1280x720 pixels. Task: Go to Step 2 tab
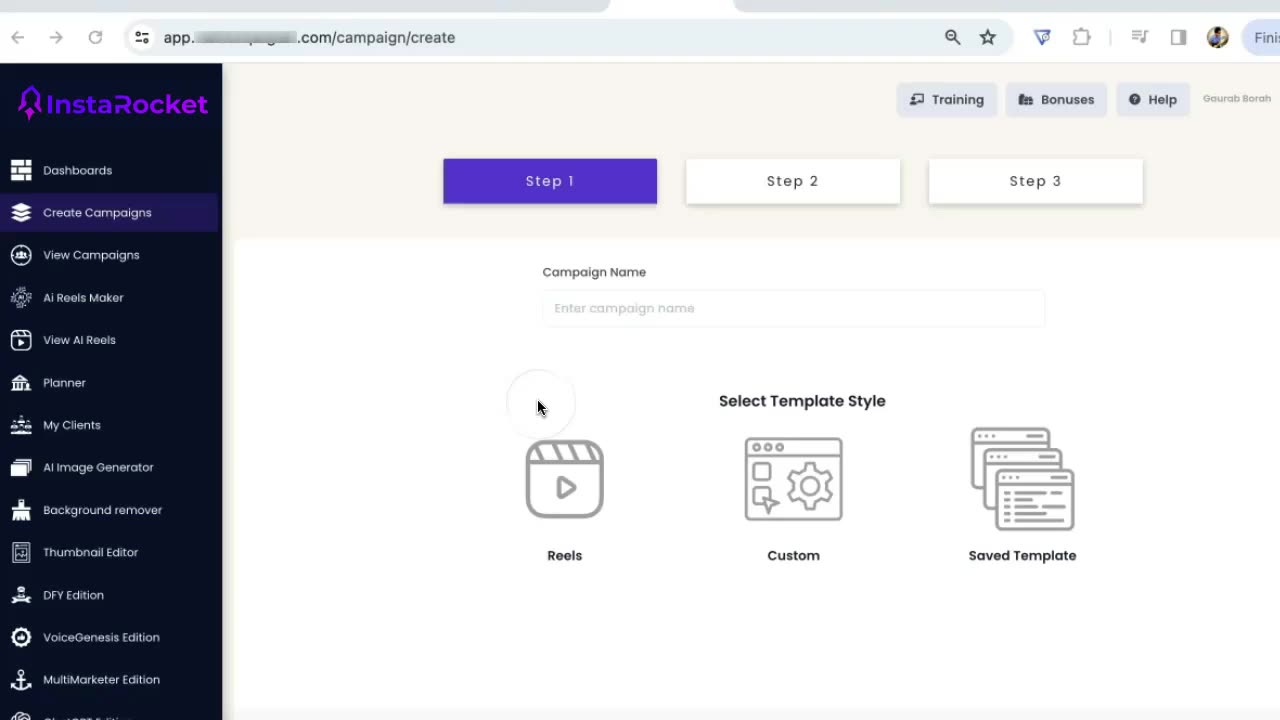pos(793,181)
